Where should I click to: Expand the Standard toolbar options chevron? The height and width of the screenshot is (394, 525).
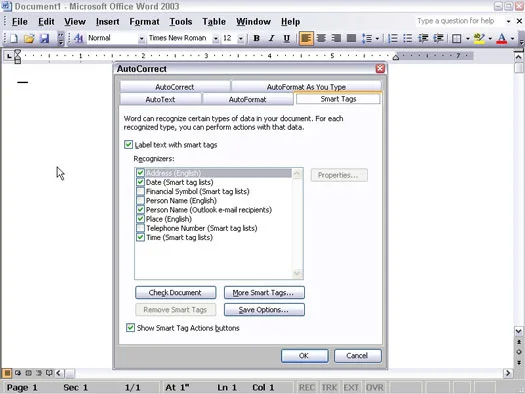click(61, 38)
